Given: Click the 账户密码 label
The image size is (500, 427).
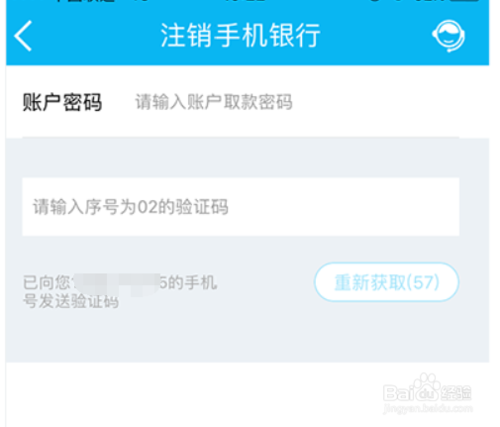Looking at the screenshot, I should point(62,102).
